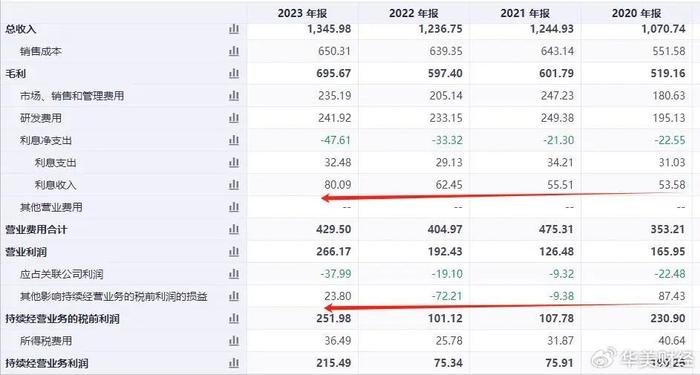The width and height of the screenshot is (700, 375).
Task: Click the 所得税费用 row label
Action: pyautogui.click(x=46, y=341)
